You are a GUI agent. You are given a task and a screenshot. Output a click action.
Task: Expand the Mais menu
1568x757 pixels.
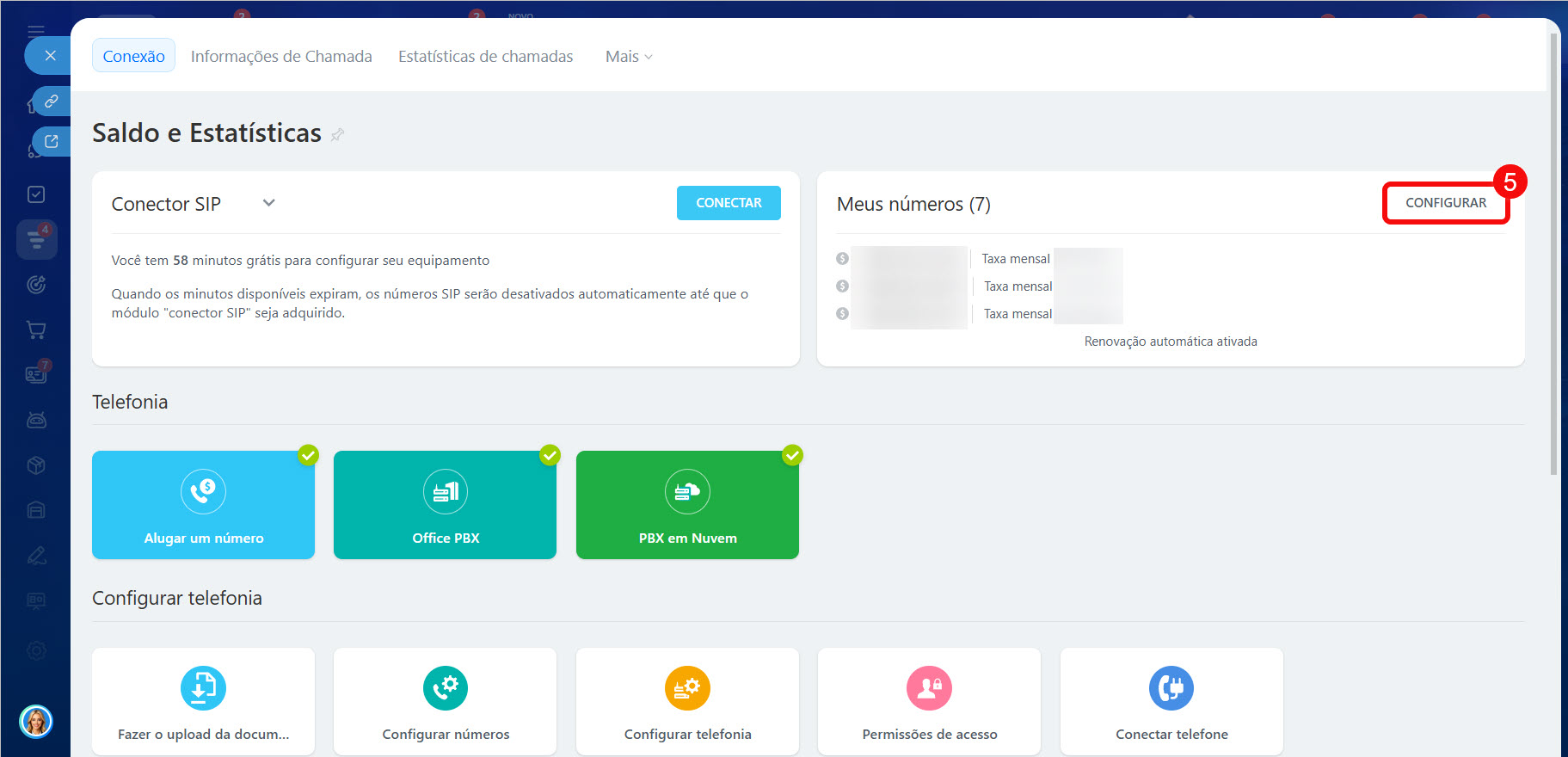(629, 57)
